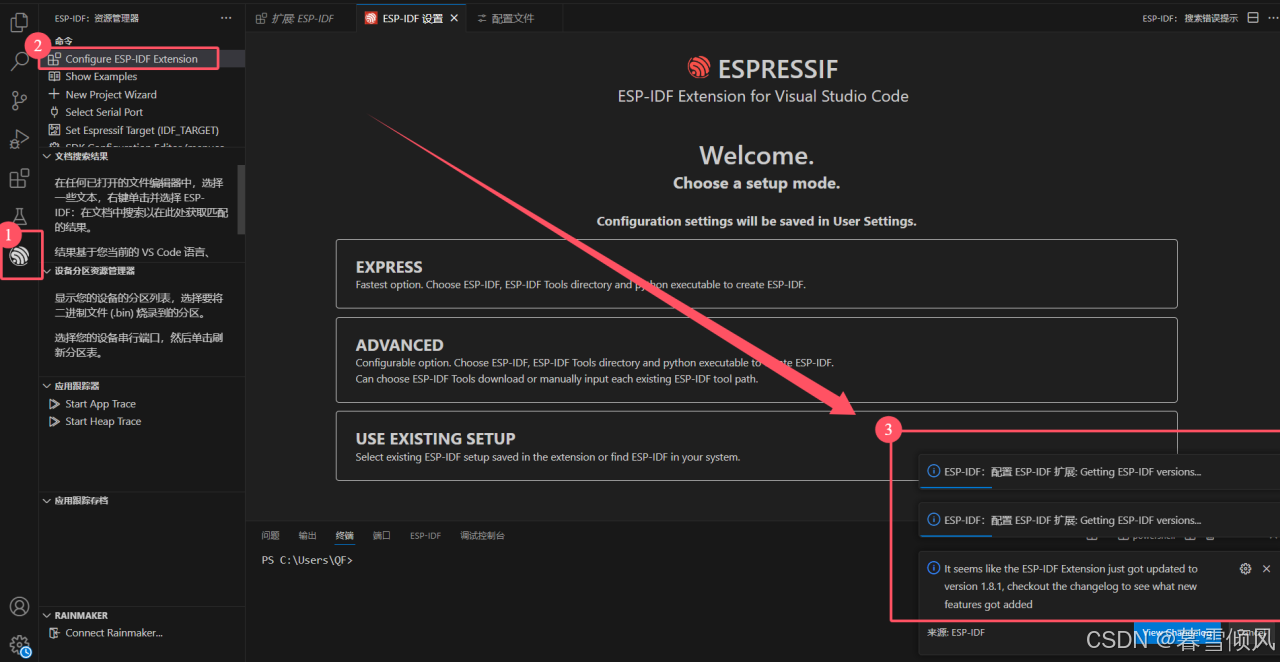Open the Explorer view in activity bar
Screen dimensions: 1280x662
point(19,21)
